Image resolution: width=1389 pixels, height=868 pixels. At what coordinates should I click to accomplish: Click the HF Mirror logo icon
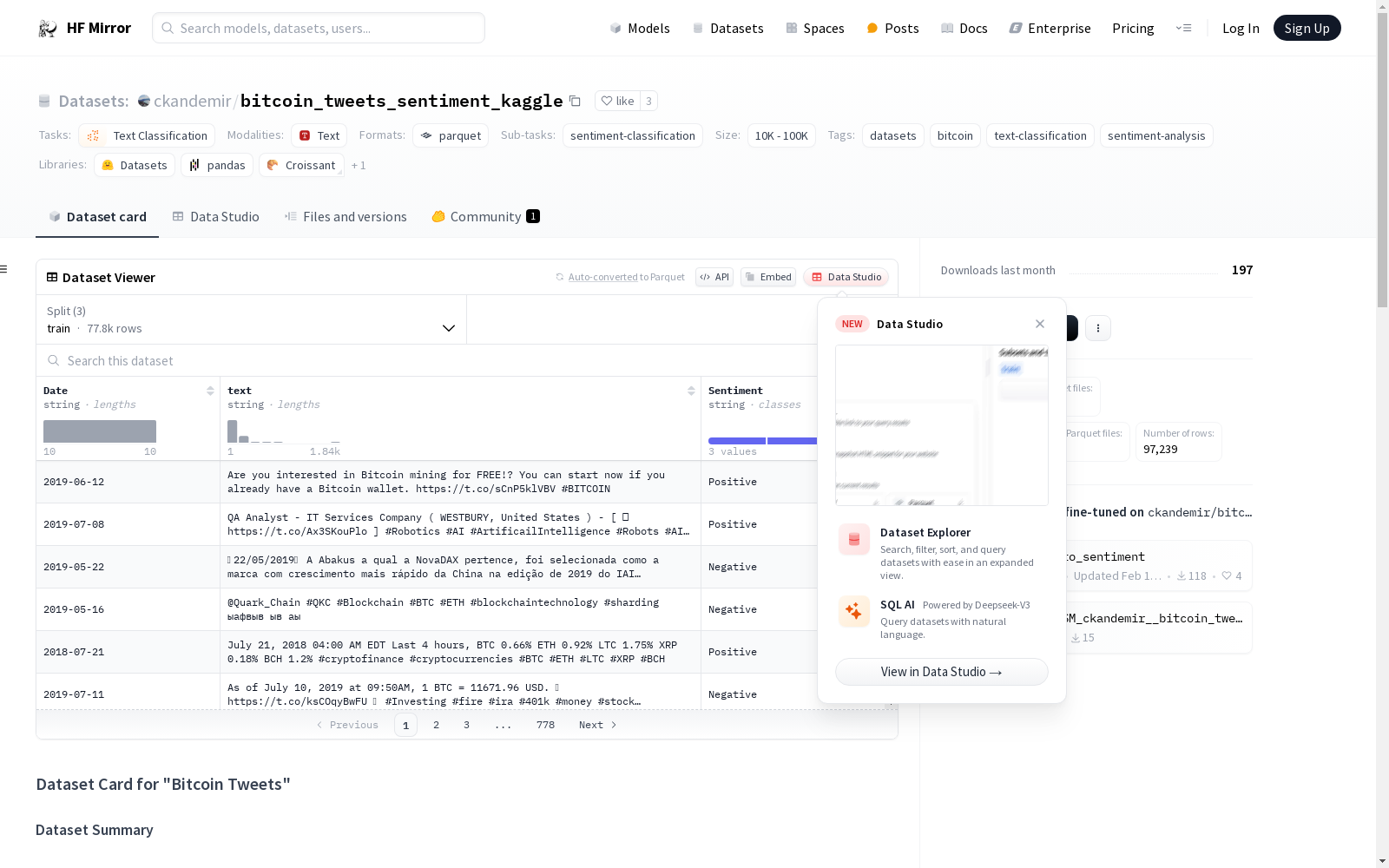48,29
